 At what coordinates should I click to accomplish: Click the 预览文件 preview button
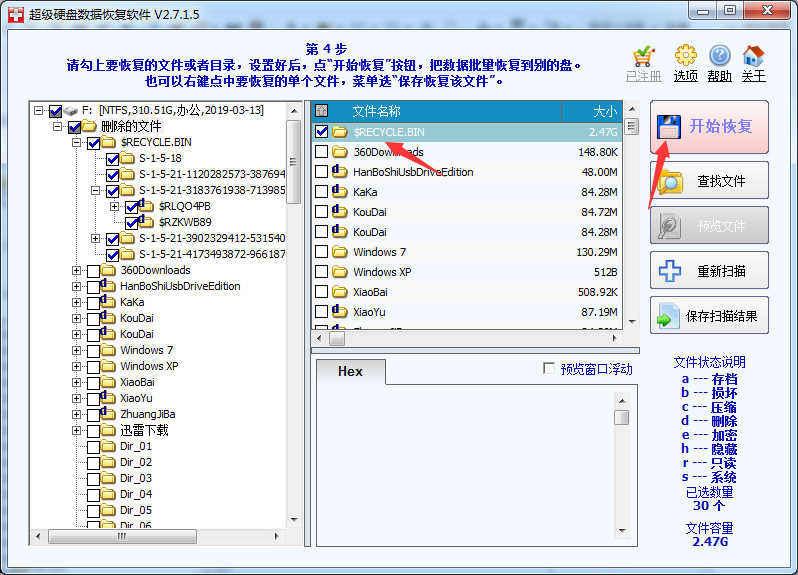[709, 226]
